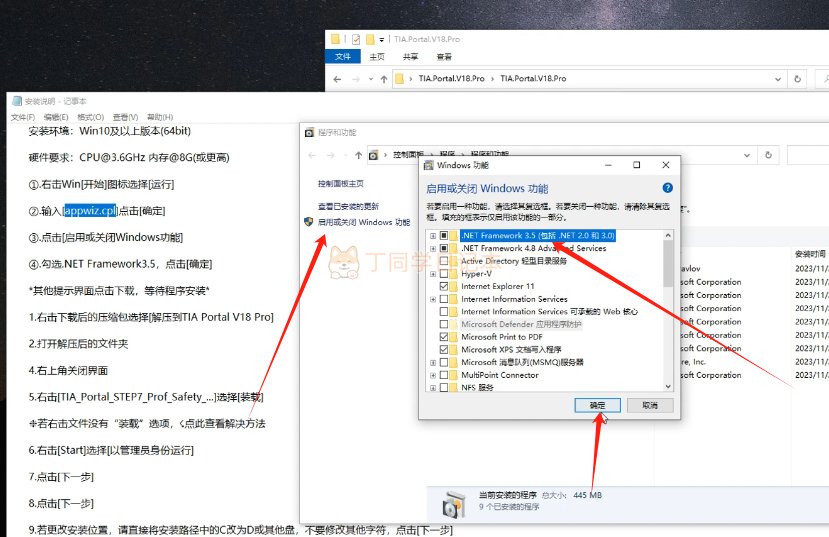829x537 pixels.
Task: Confirm with the OK (确定) button
Action: click(x=597, y=405)
